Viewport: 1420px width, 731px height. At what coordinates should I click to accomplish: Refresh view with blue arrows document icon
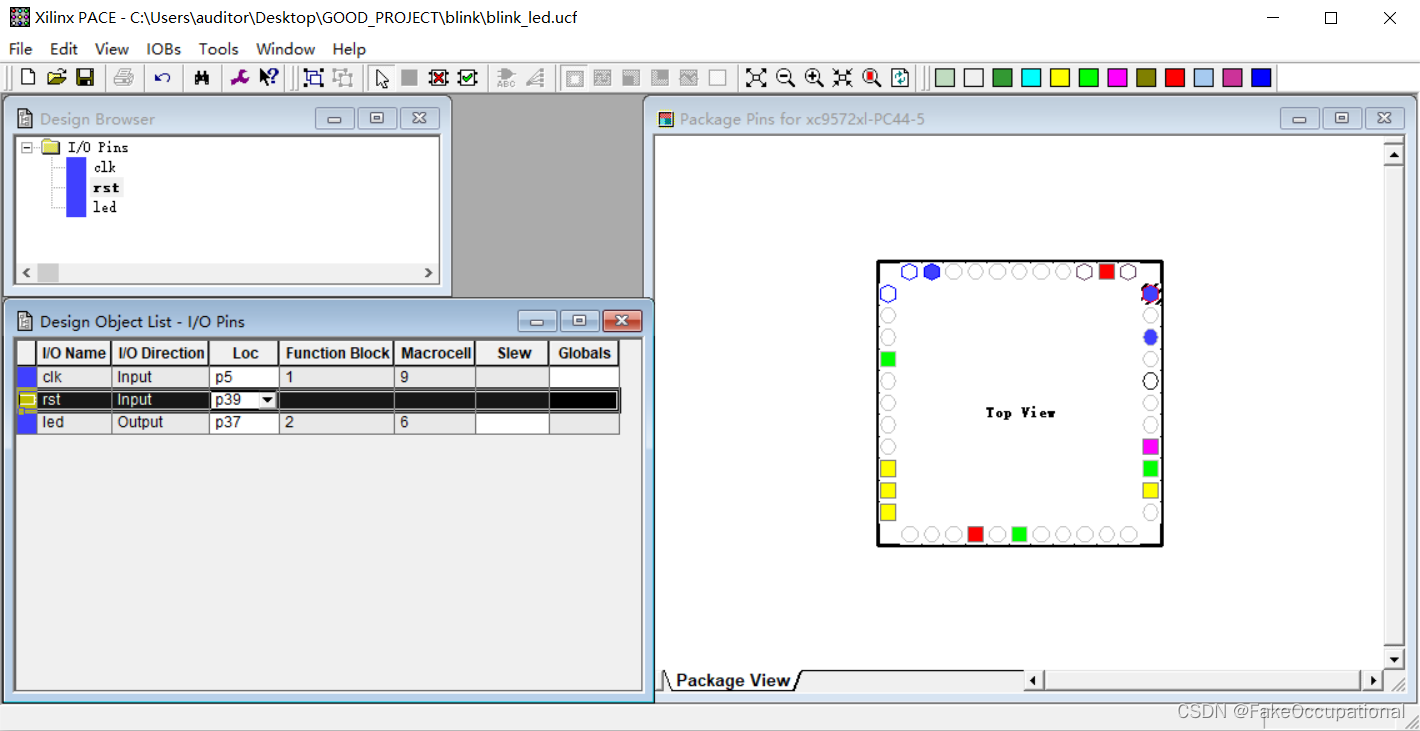tap(900, 78)
